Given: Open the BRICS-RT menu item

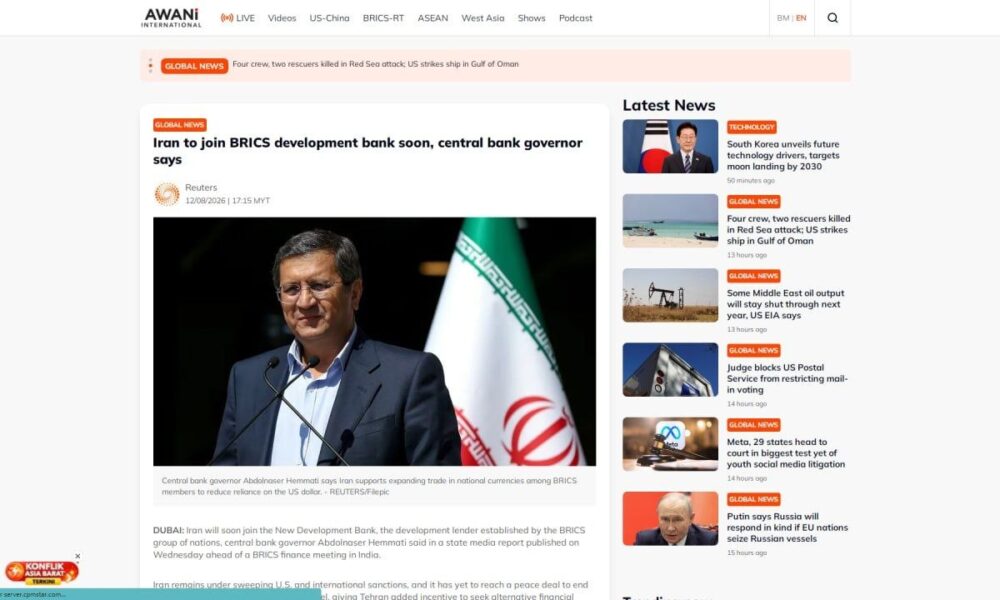Looking at the screenshot, I should 383,18.
